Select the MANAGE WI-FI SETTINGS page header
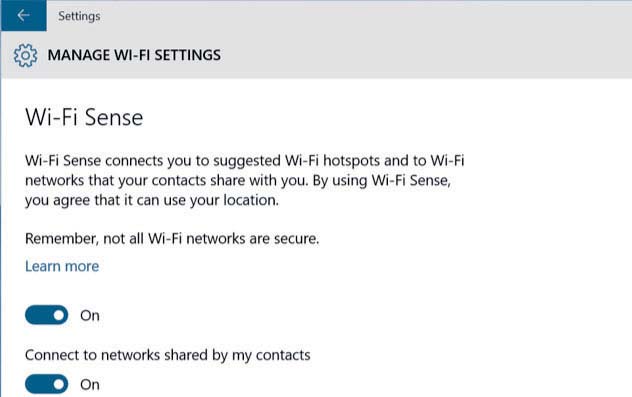This screenshot has height=397, width=632. pos(134,55)
